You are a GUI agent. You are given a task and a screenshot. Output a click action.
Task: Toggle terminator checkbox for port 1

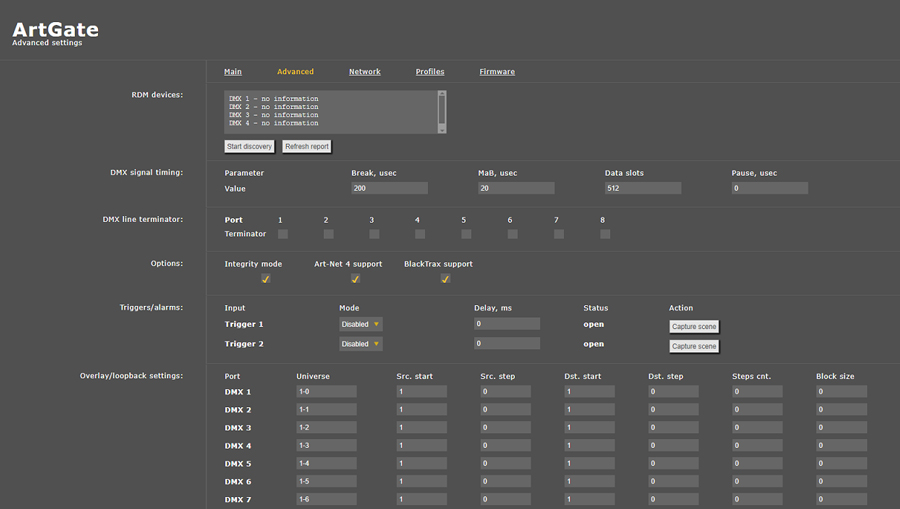(283, 234)
